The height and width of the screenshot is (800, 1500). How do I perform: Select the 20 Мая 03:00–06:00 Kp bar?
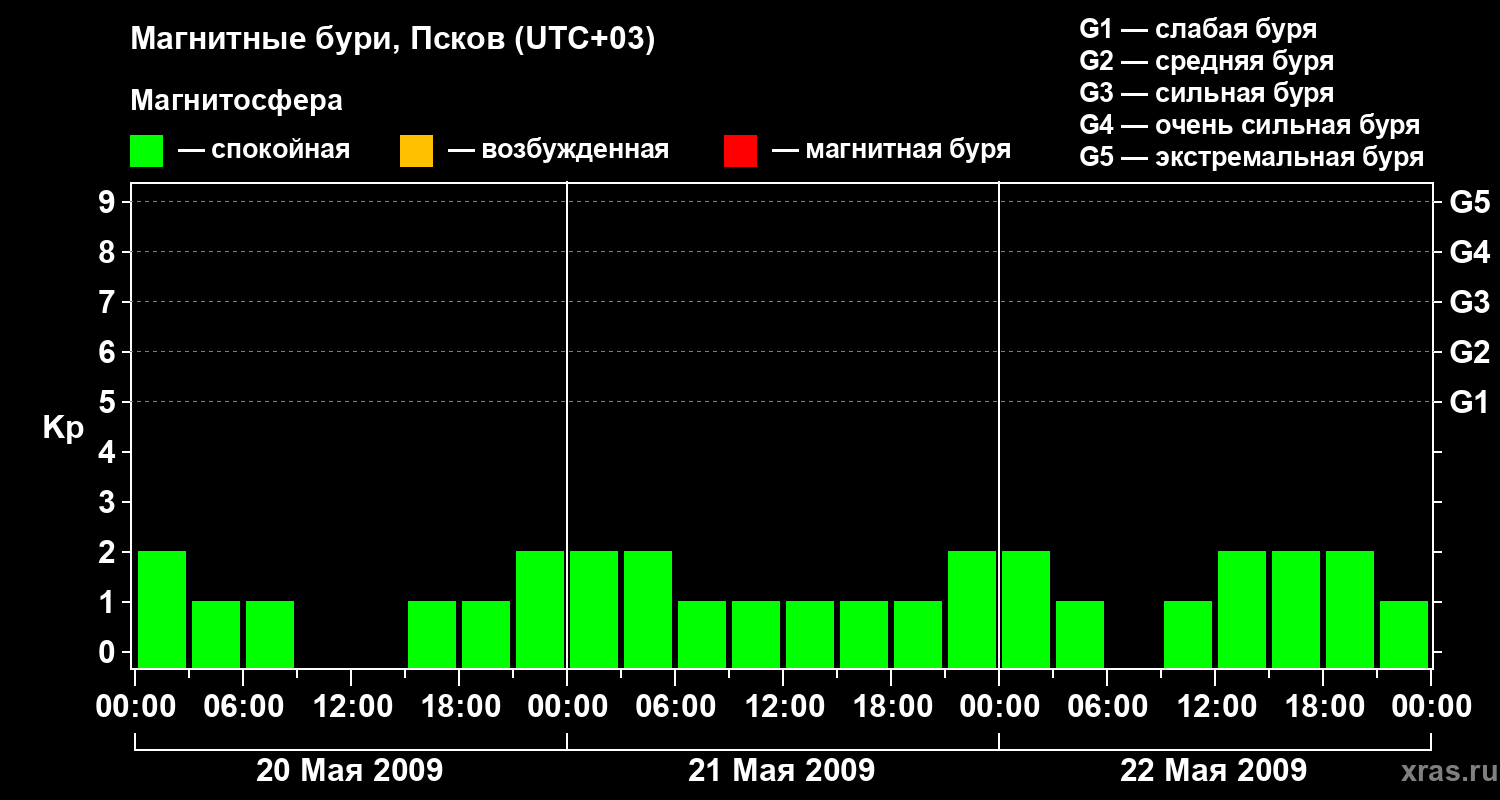tap(216, 634)
